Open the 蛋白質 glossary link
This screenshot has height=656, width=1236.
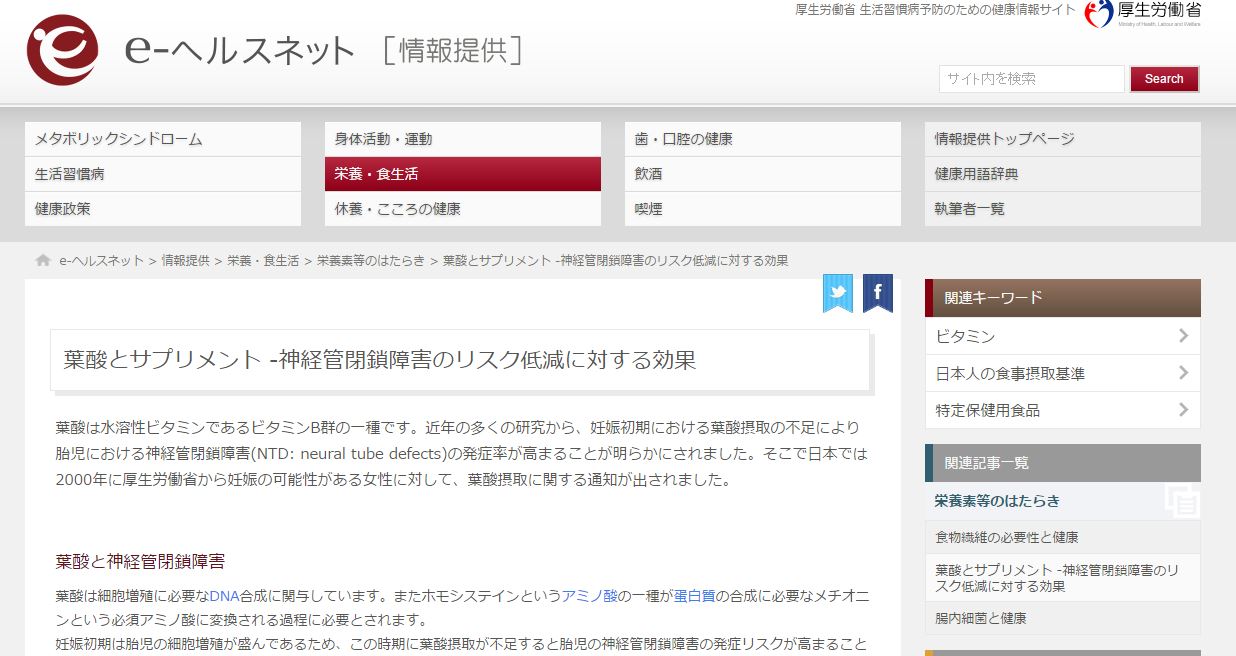(x=694, y=596)
